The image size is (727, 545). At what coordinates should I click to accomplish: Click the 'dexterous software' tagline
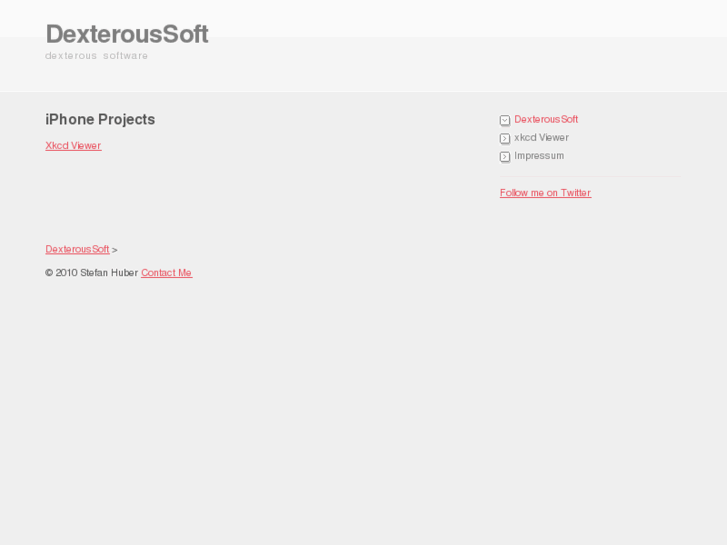click(96, 56)
